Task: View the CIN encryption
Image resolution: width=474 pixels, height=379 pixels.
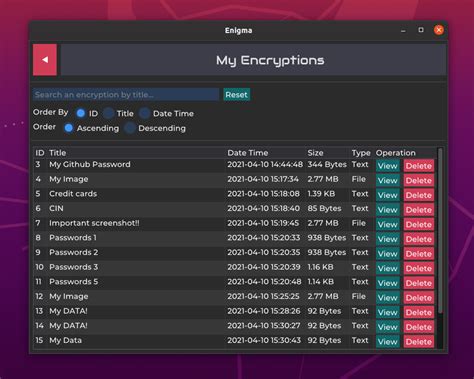Action: [x=388, y=210]
